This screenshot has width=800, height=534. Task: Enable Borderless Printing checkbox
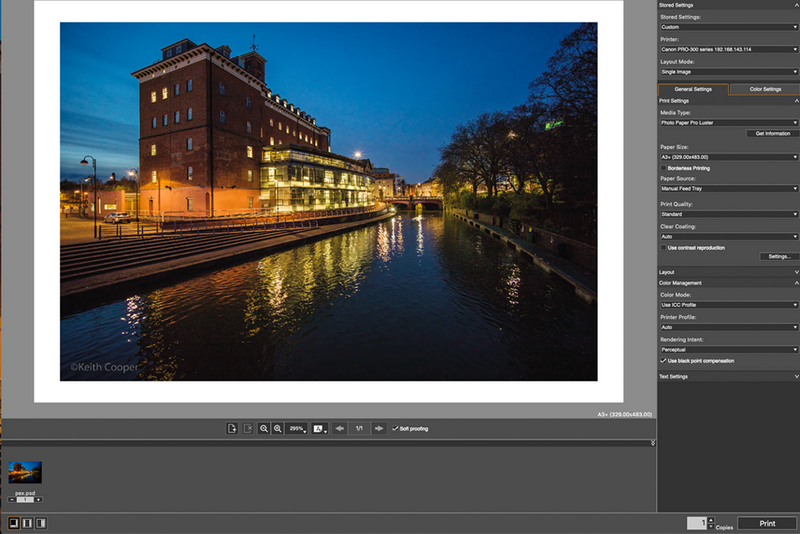tap(663, 168)
